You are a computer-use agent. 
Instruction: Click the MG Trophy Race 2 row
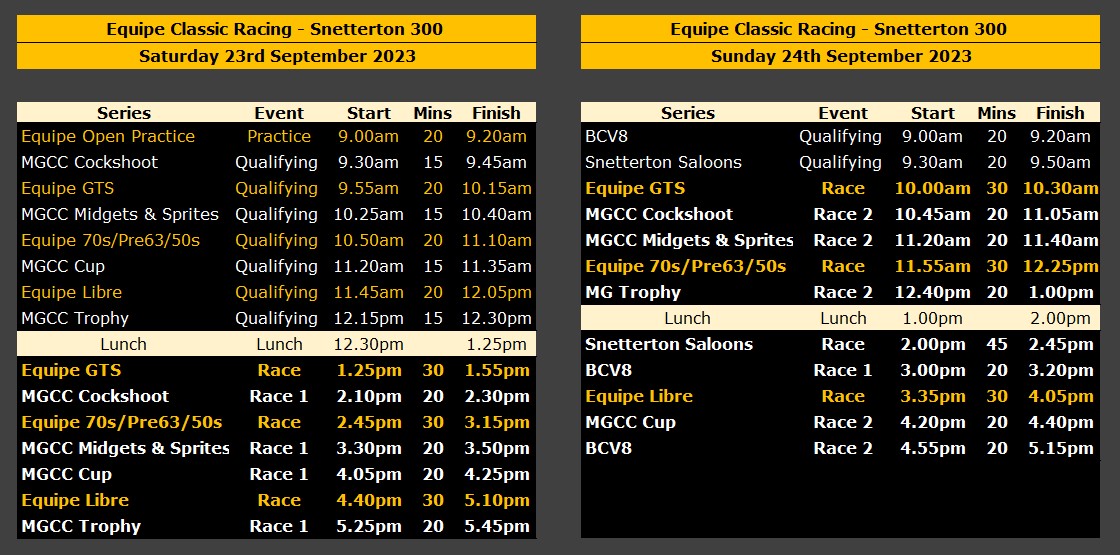click(840, 292)
